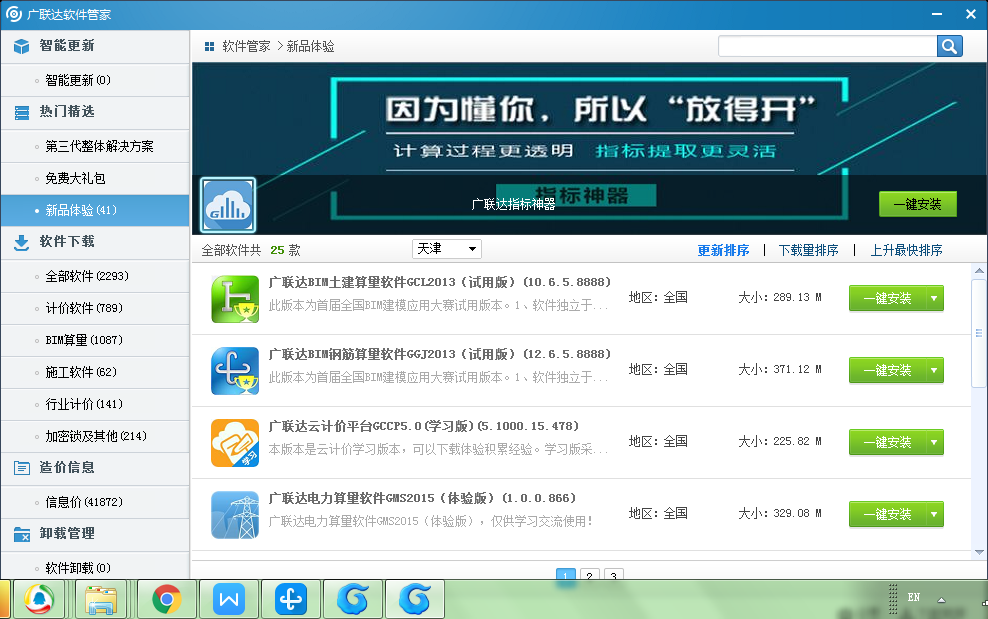This screenshot has width=988, height=619.
Task: Click the 广联达电力算量软件GMS2015 title
Action: click(x=422, y=498)
